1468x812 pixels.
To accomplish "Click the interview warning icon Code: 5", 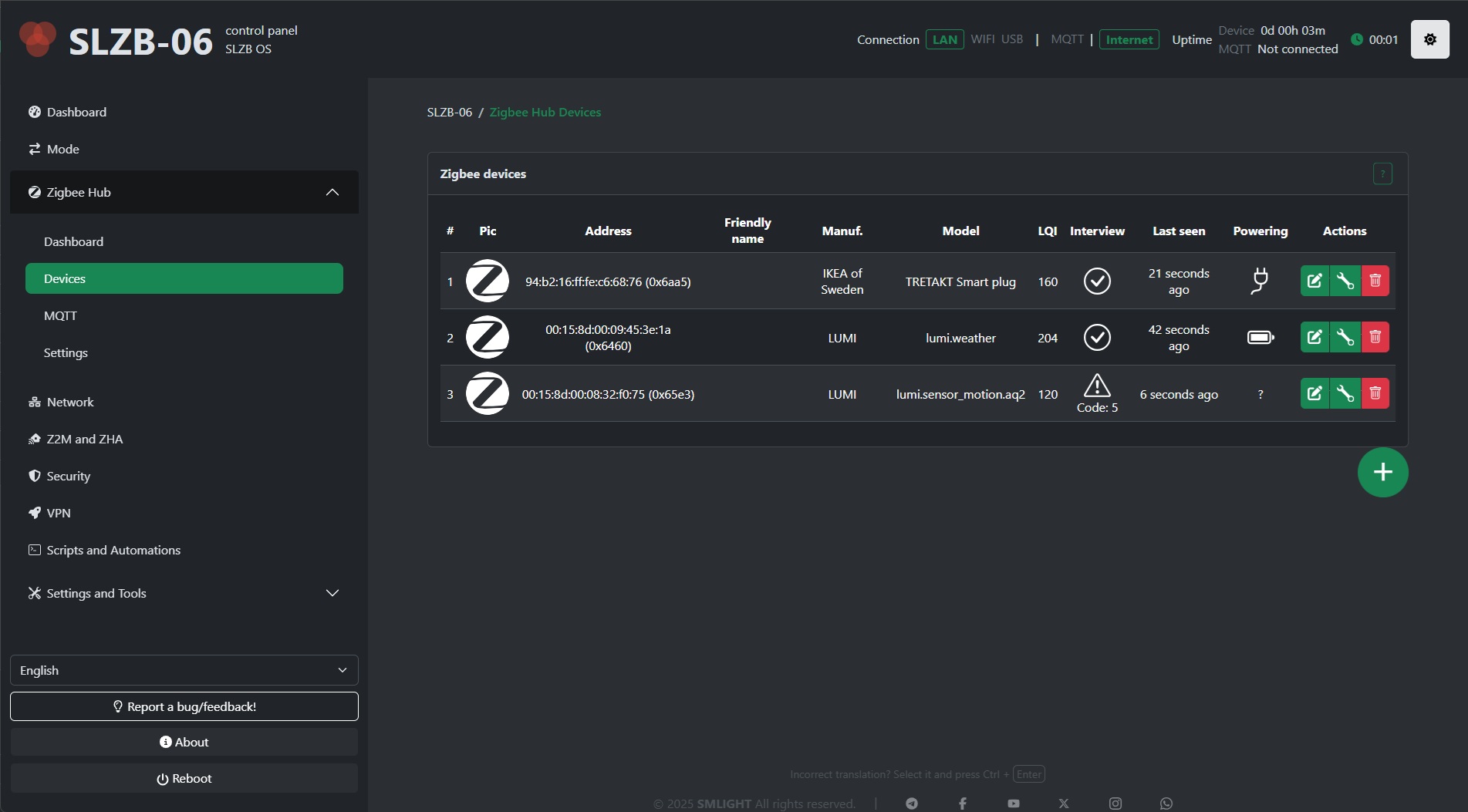I will [x=1097, y=386].
